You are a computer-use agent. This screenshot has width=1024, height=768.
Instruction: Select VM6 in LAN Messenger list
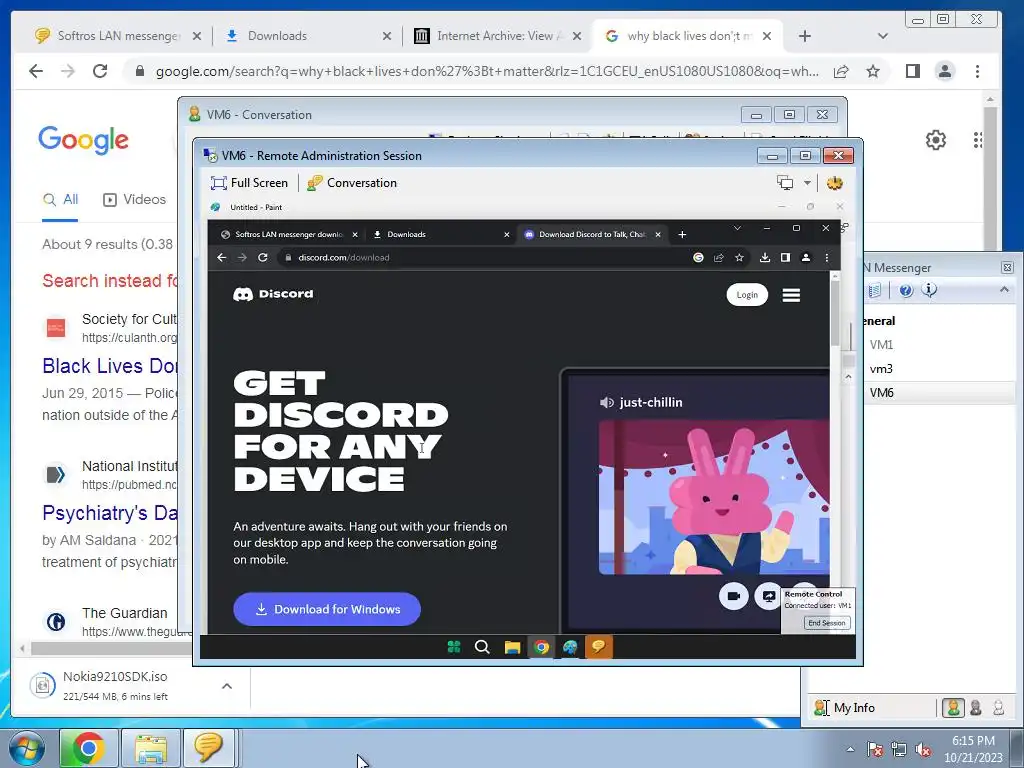coord(882,392)
